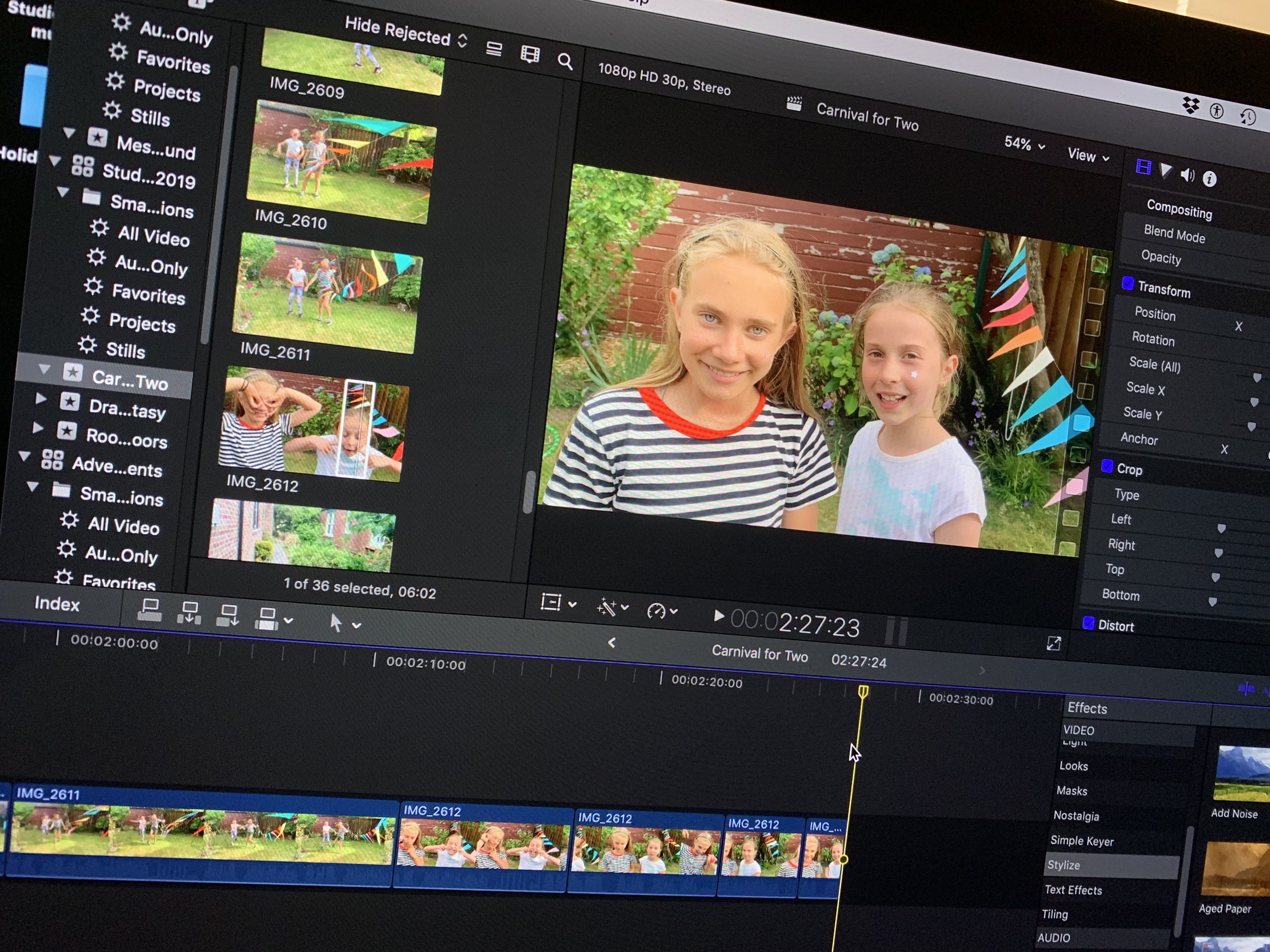
Task: Click the Crop Left slider handle
Action: click(x=1221, y=529)
